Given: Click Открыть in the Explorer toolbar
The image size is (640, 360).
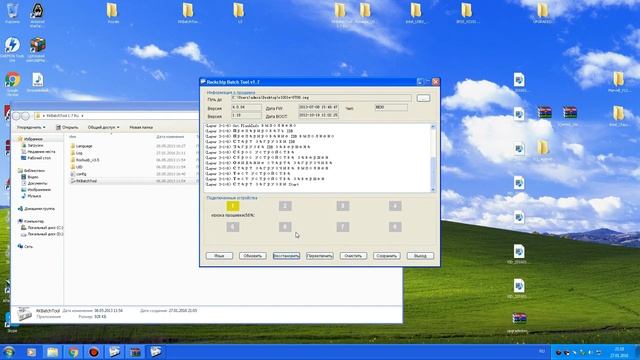Looking at the screenshot, I should [67, 127].
